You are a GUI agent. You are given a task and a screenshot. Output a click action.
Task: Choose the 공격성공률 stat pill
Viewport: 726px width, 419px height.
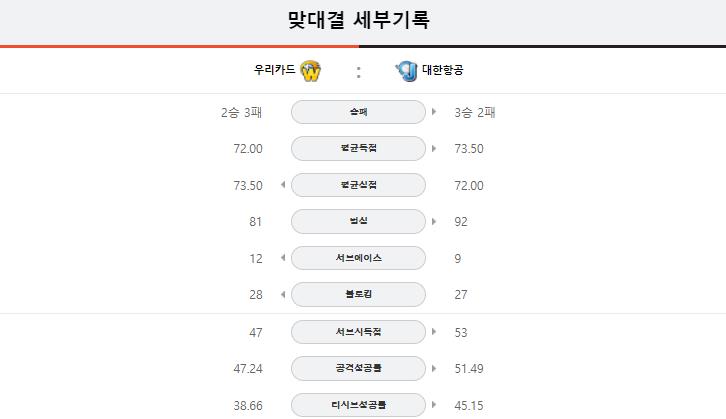(358, 369)
